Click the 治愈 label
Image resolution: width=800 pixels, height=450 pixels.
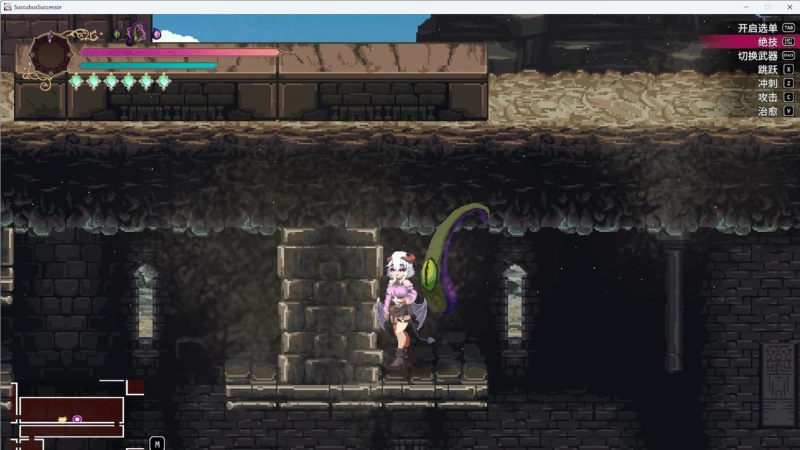[767, 111]
